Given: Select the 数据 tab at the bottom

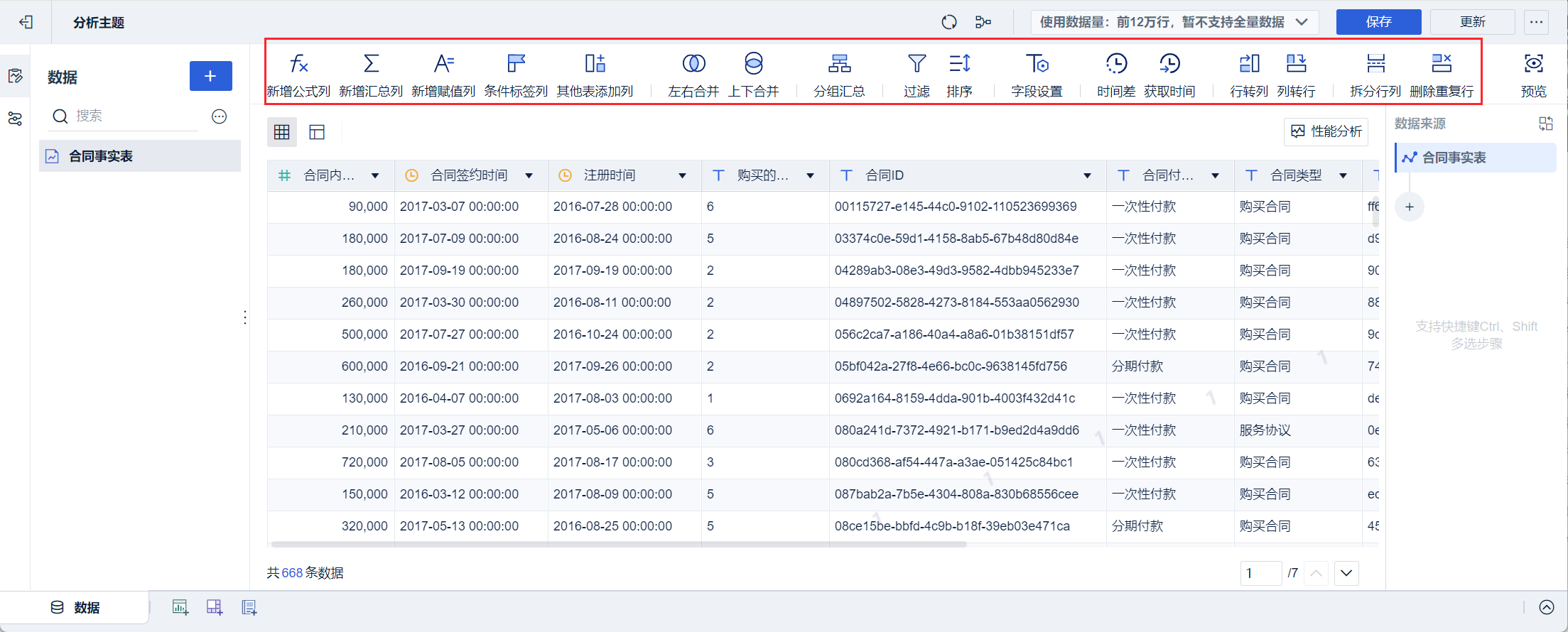Looking at the screenshot, I should click(75, 607).
